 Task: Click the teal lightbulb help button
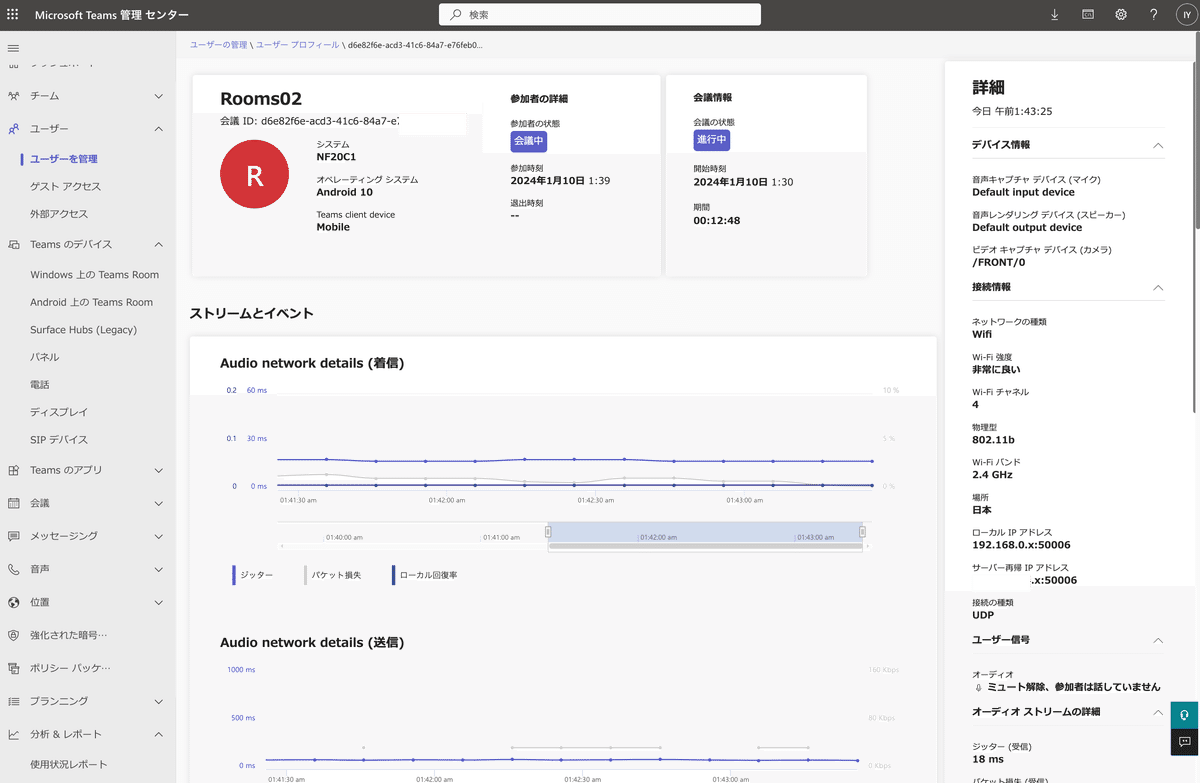pos(1185,715)
